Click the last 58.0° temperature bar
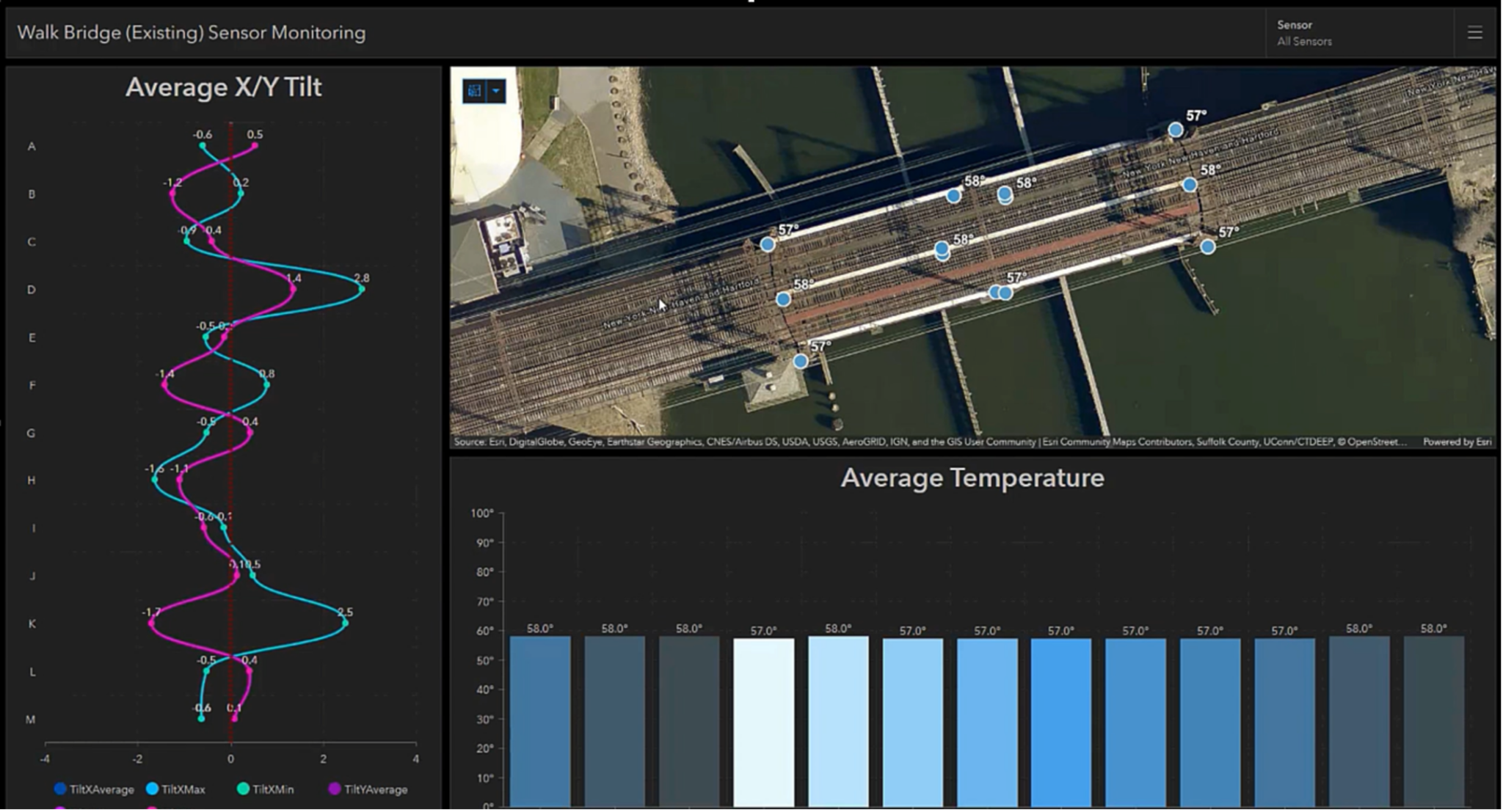 pos(1433,719)
